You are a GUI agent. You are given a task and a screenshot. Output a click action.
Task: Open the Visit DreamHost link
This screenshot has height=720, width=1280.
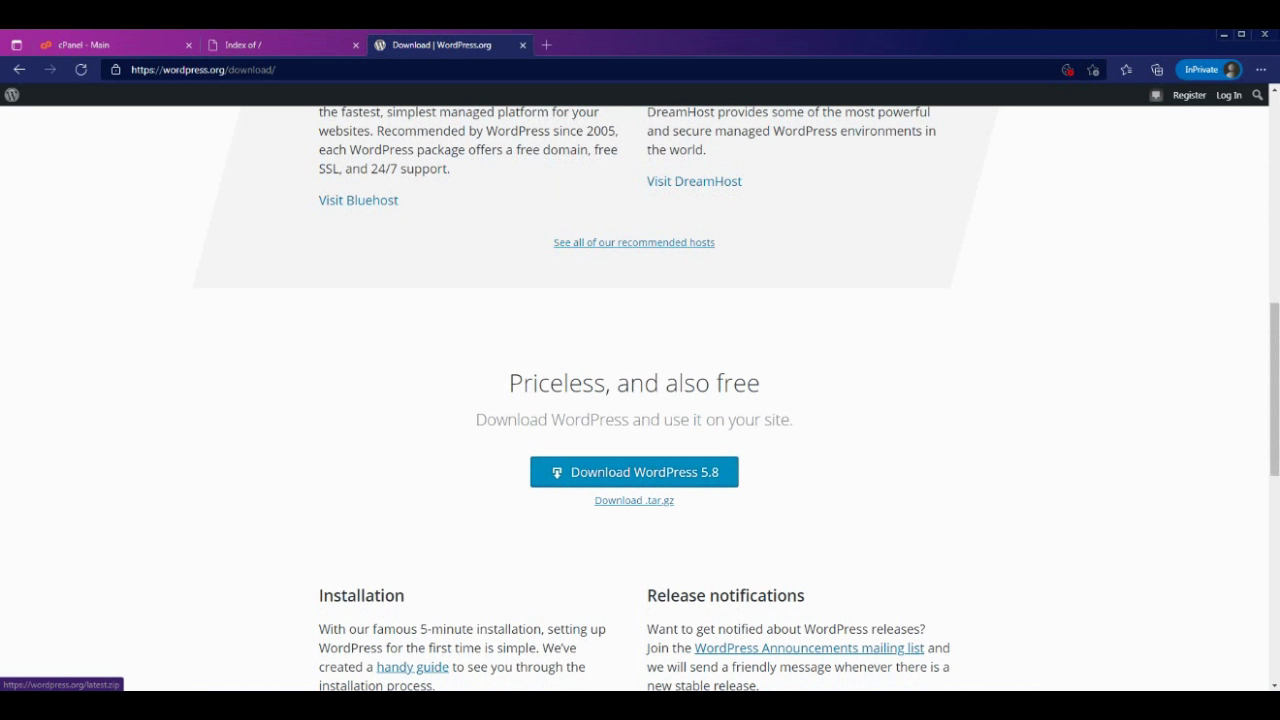(x=694, y=181)
